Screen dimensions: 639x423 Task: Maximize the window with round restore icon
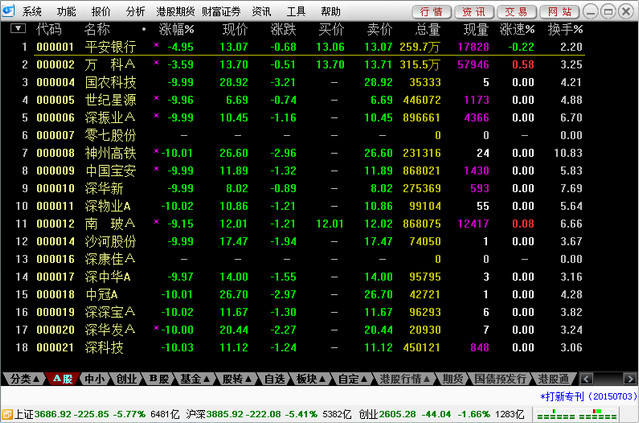pos(608,11)
